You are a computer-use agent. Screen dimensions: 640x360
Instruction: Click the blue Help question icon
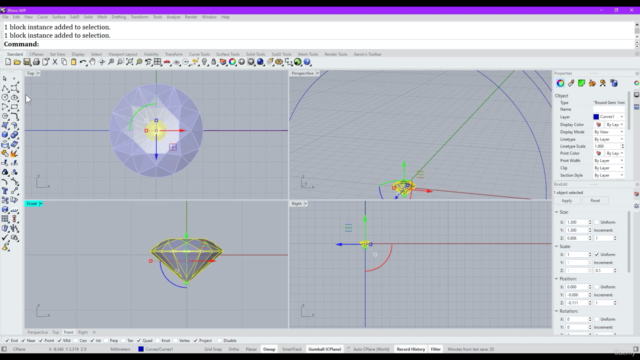[x=307, y=62]
